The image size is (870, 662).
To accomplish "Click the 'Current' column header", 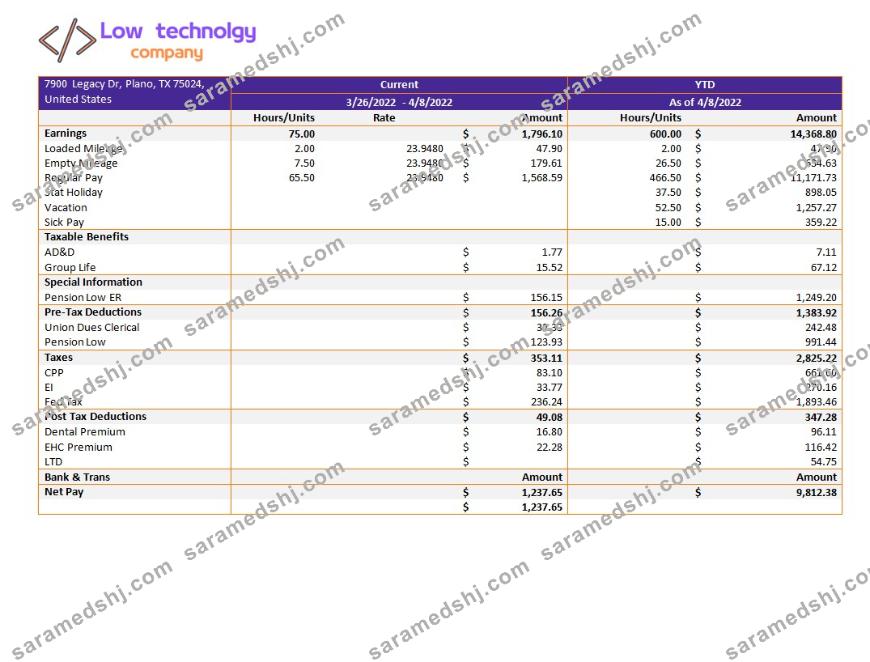I will [399, 84].
